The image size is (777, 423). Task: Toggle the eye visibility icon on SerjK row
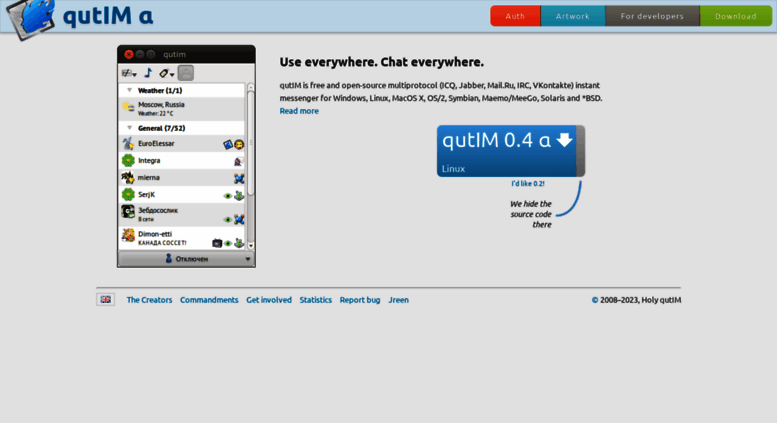227,196
